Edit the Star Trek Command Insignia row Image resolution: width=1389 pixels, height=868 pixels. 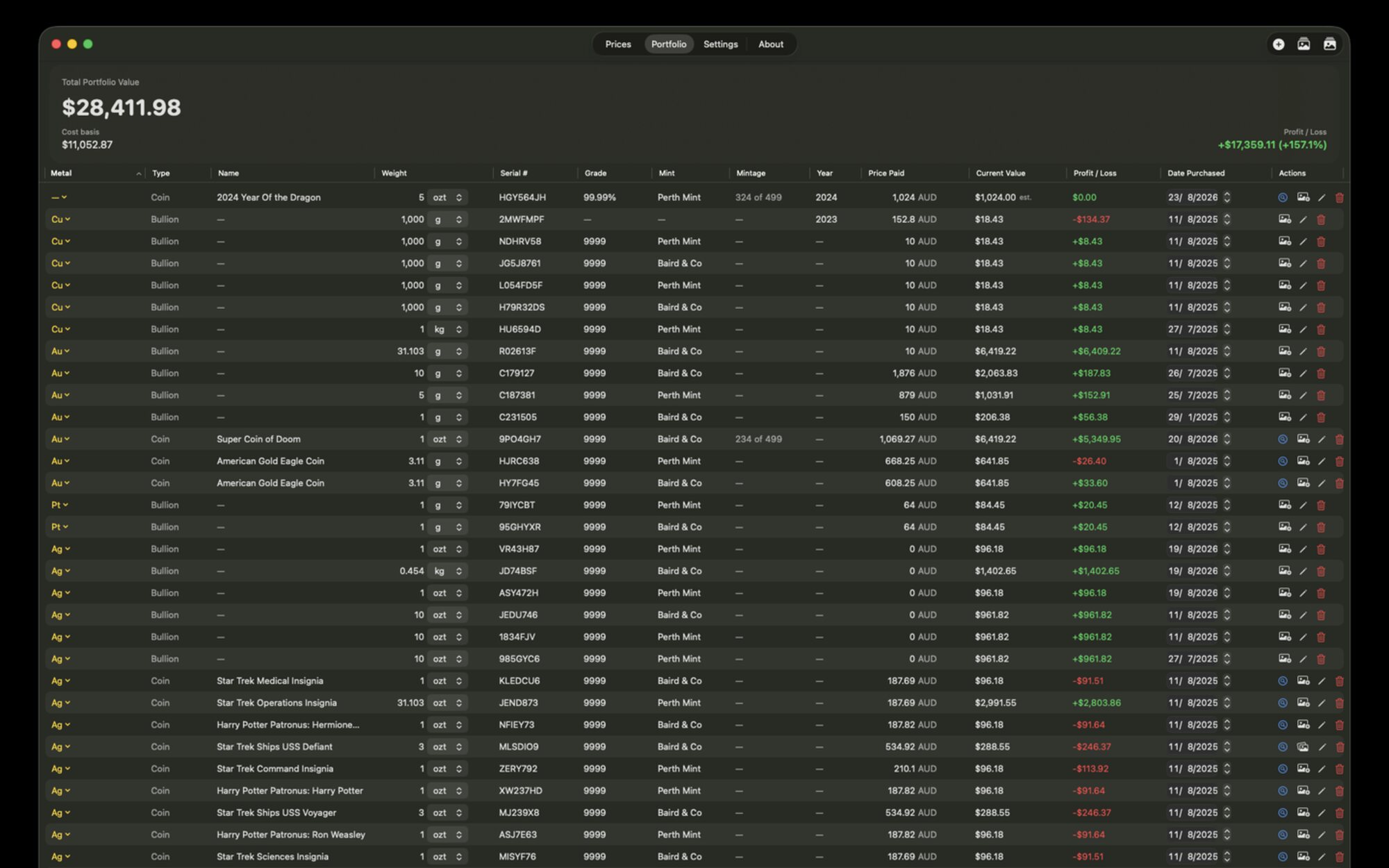coord(1322,769)
